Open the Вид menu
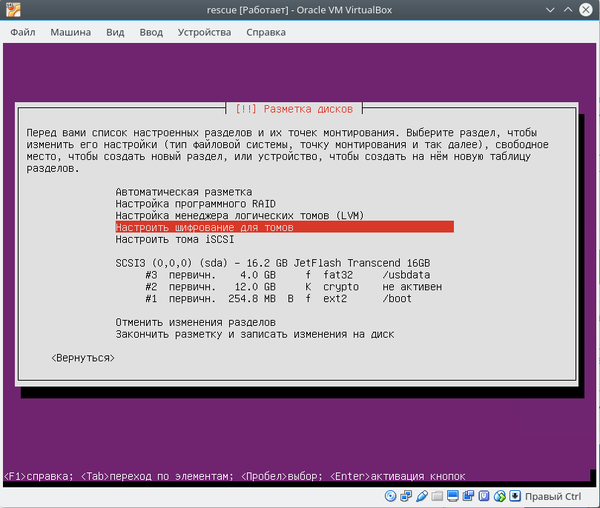Screen dimensions: 600x508 115,32
